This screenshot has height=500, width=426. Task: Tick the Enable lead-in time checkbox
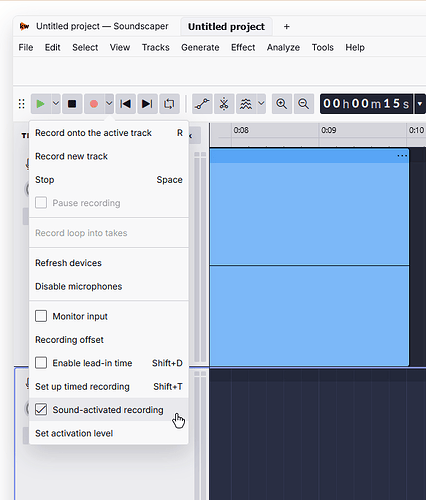(41, 363)
